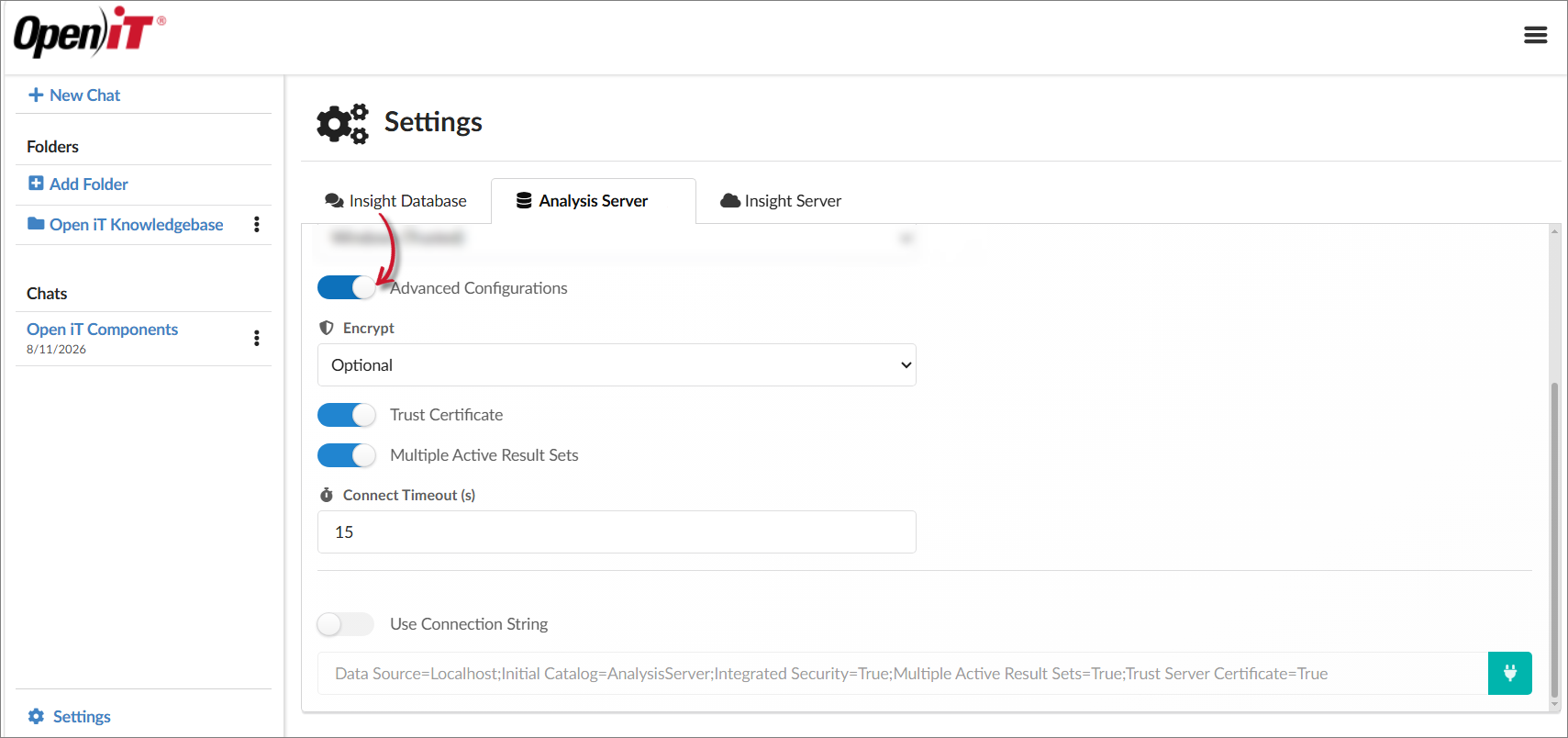Image resolution: width=1568 pixels, height=738 pixels.
Task: Add a new folder
Action: [x=78, y=184]
